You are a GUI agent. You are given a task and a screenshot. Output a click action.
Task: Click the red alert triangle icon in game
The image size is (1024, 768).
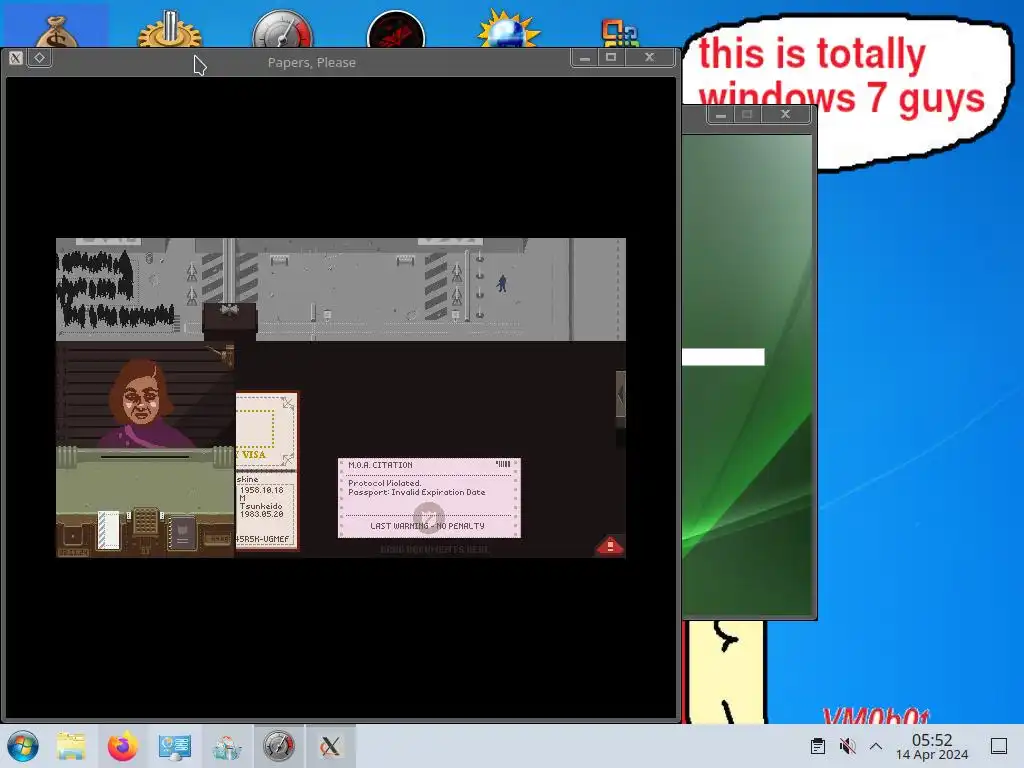tap(609, 546)
